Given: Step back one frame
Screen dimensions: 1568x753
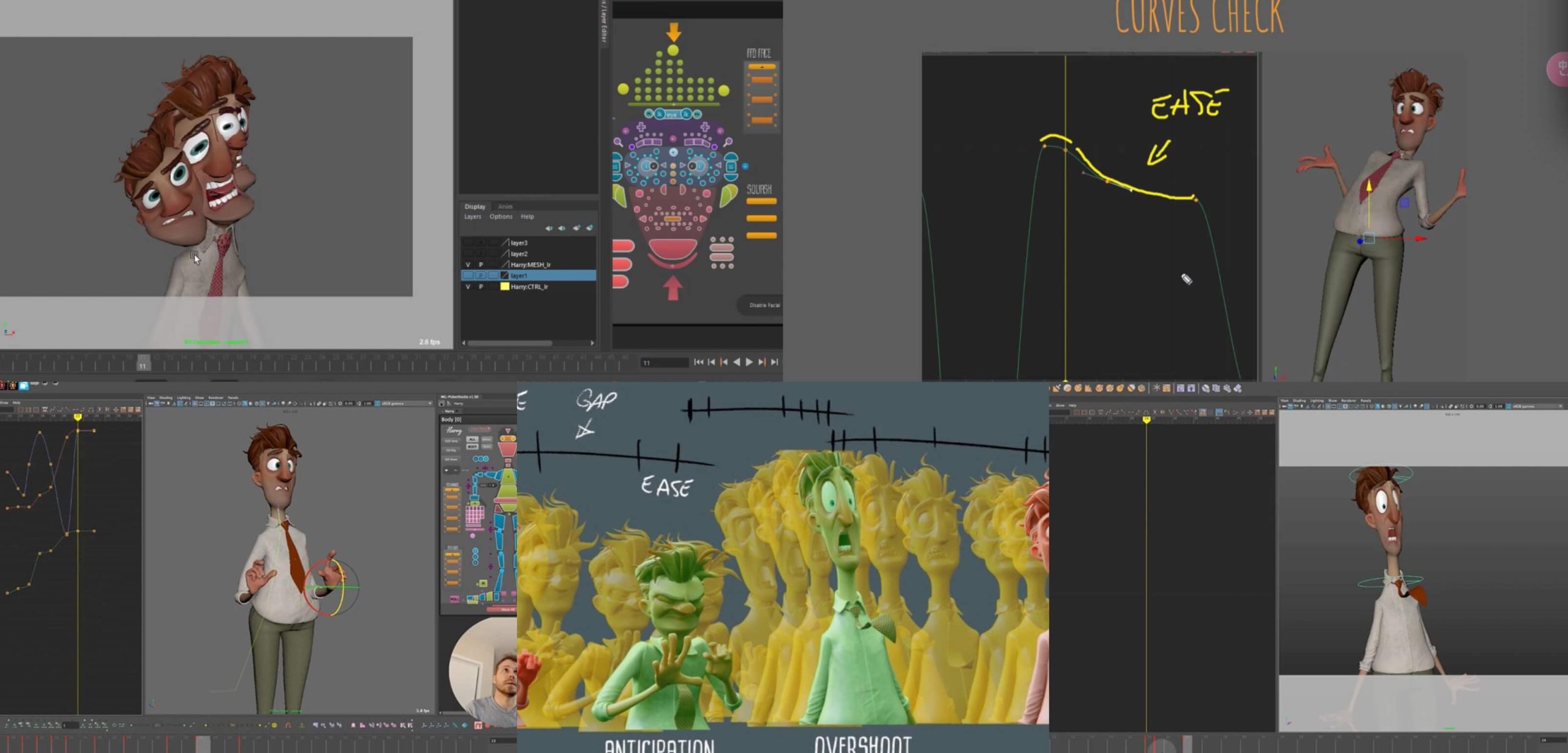Looking at the screenshot, I should [711, 362].
